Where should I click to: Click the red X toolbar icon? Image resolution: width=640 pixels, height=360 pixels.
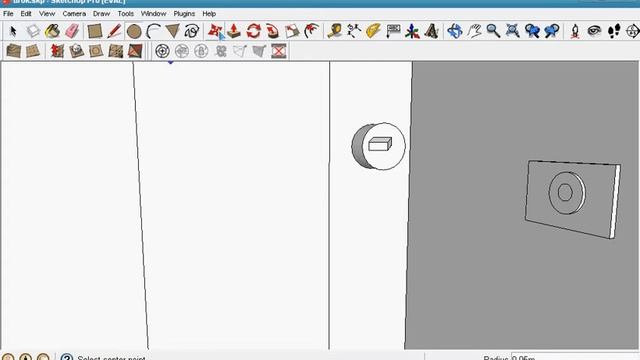(279, 51)
